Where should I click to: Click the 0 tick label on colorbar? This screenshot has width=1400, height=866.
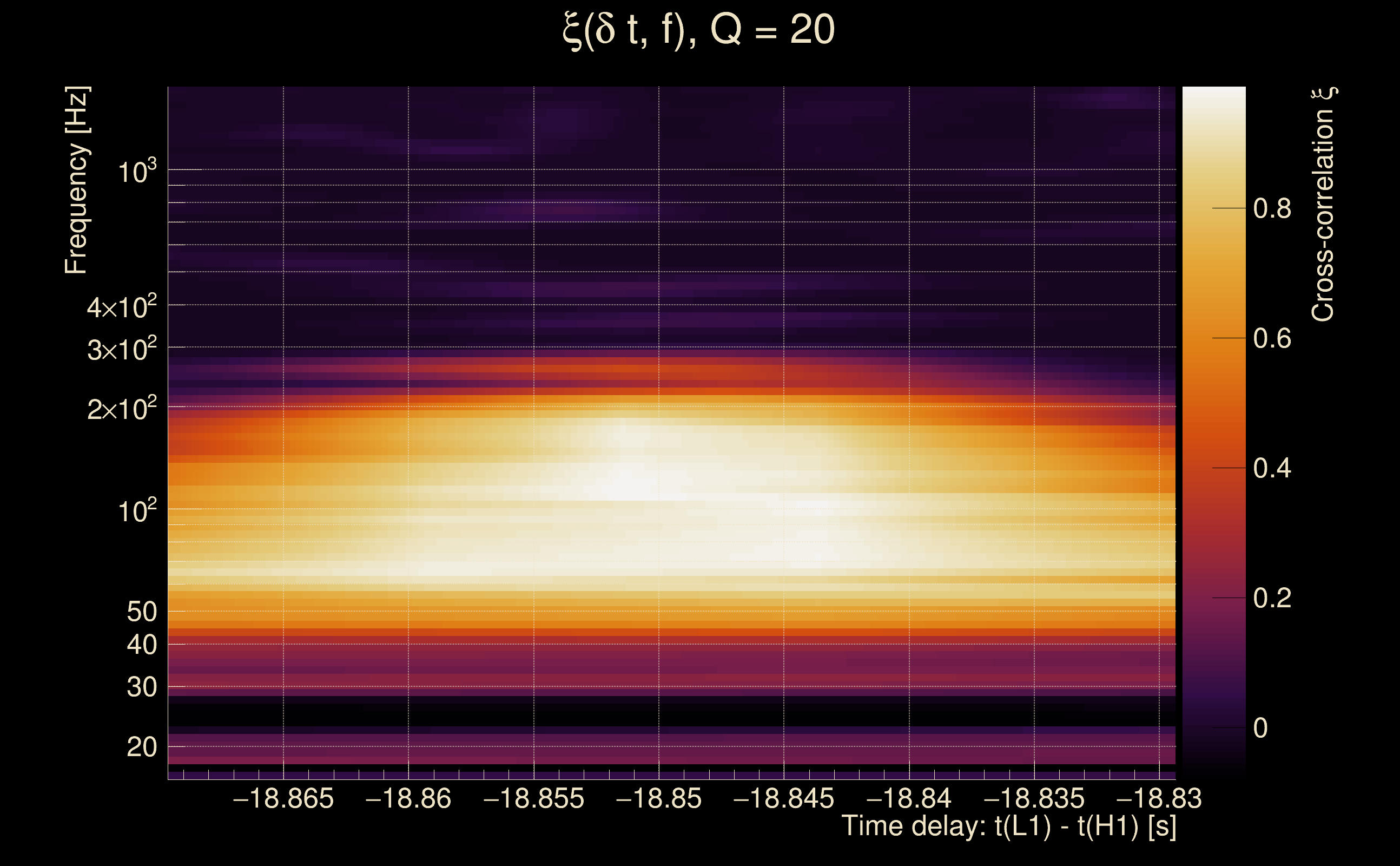(1260, 729)
